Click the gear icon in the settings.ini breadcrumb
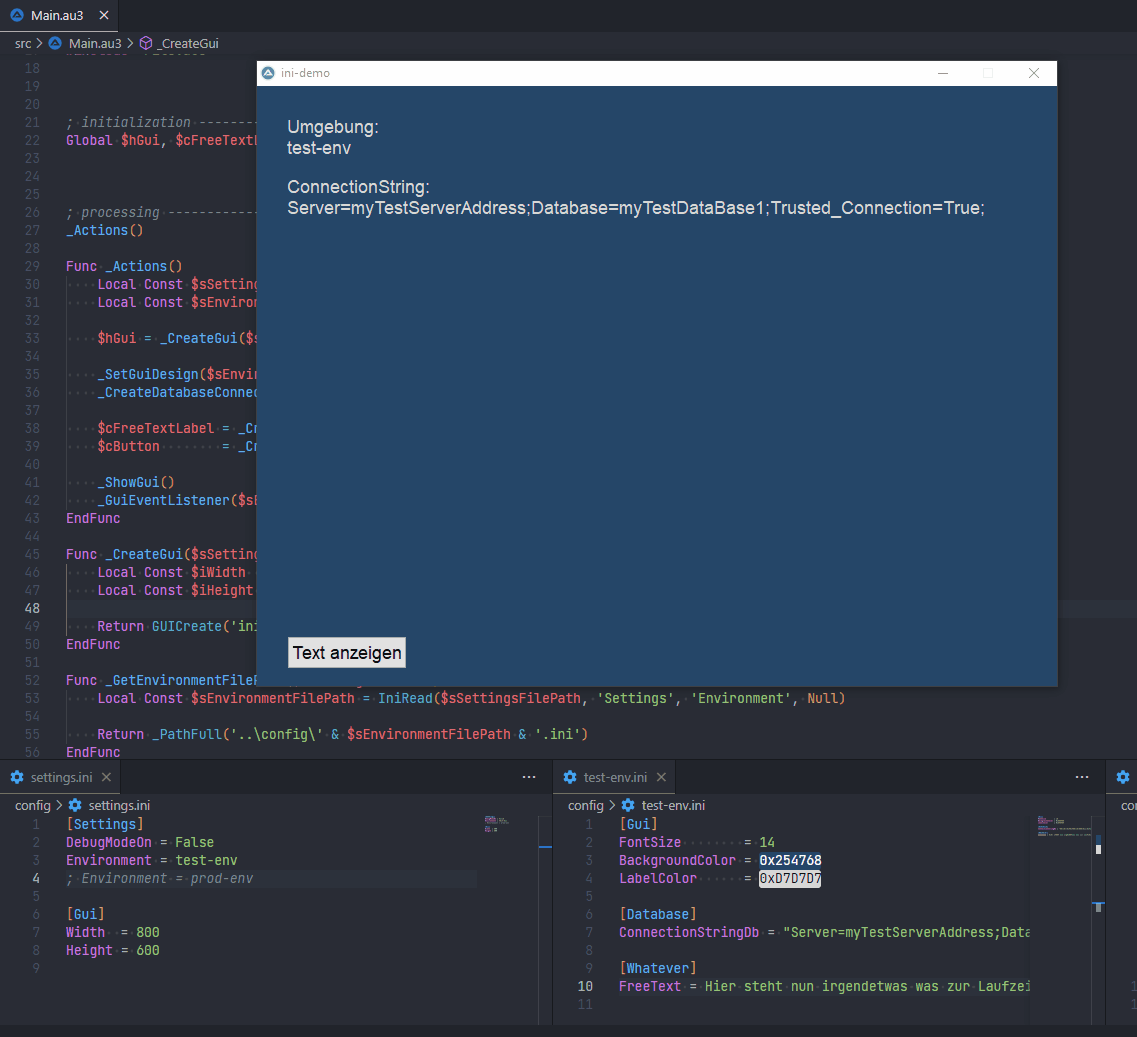The image size is (1137, 1037). 75,805
